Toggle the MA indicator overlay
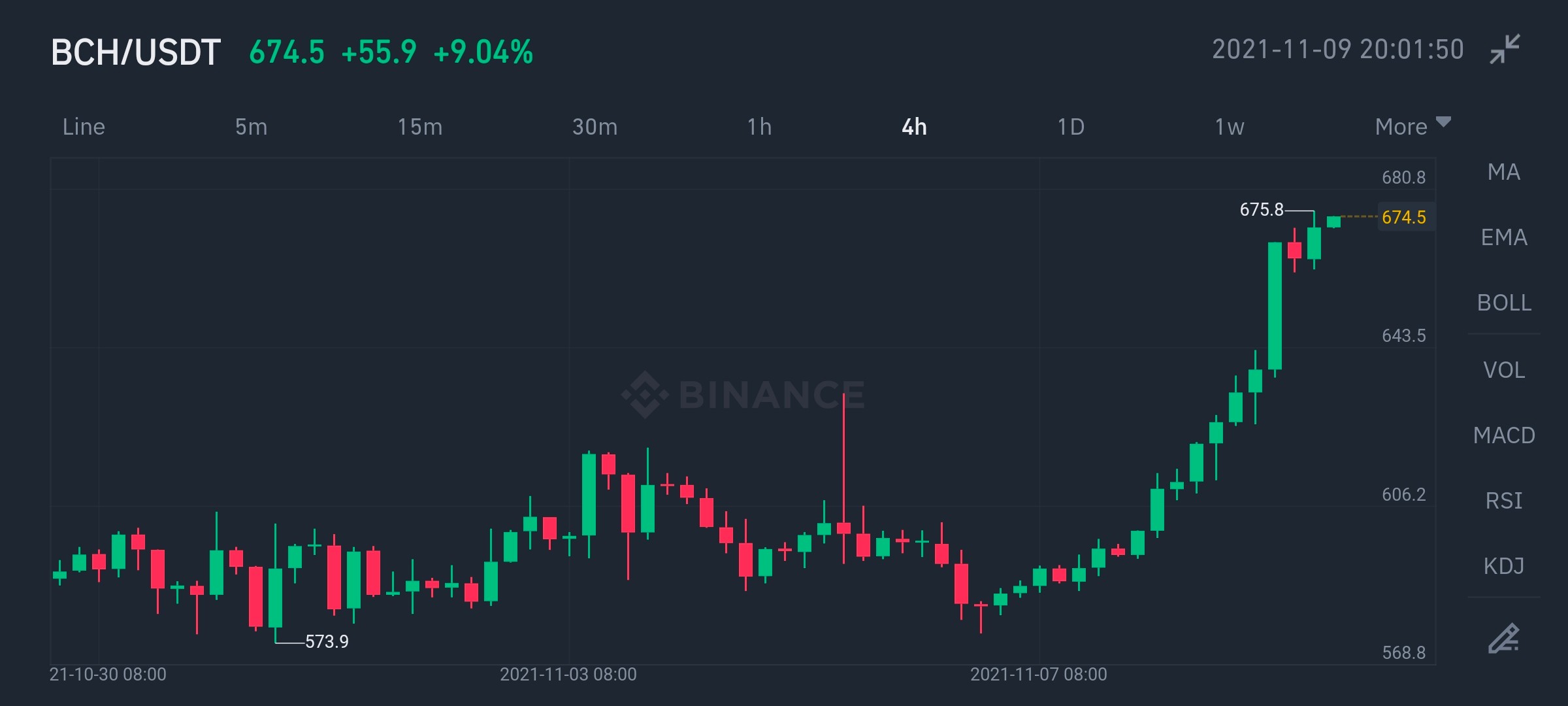Screen dimensions: 1568x706 1504,172
